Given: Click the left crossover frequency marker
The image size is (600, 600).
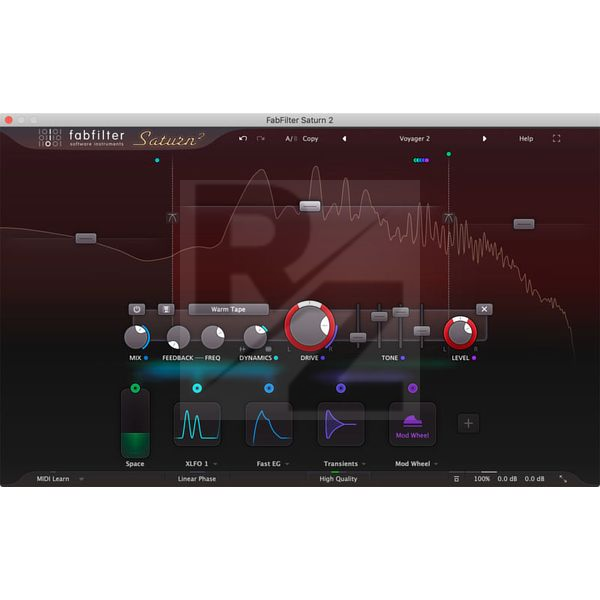Looking at the screenshot, I should pos(172,218).
